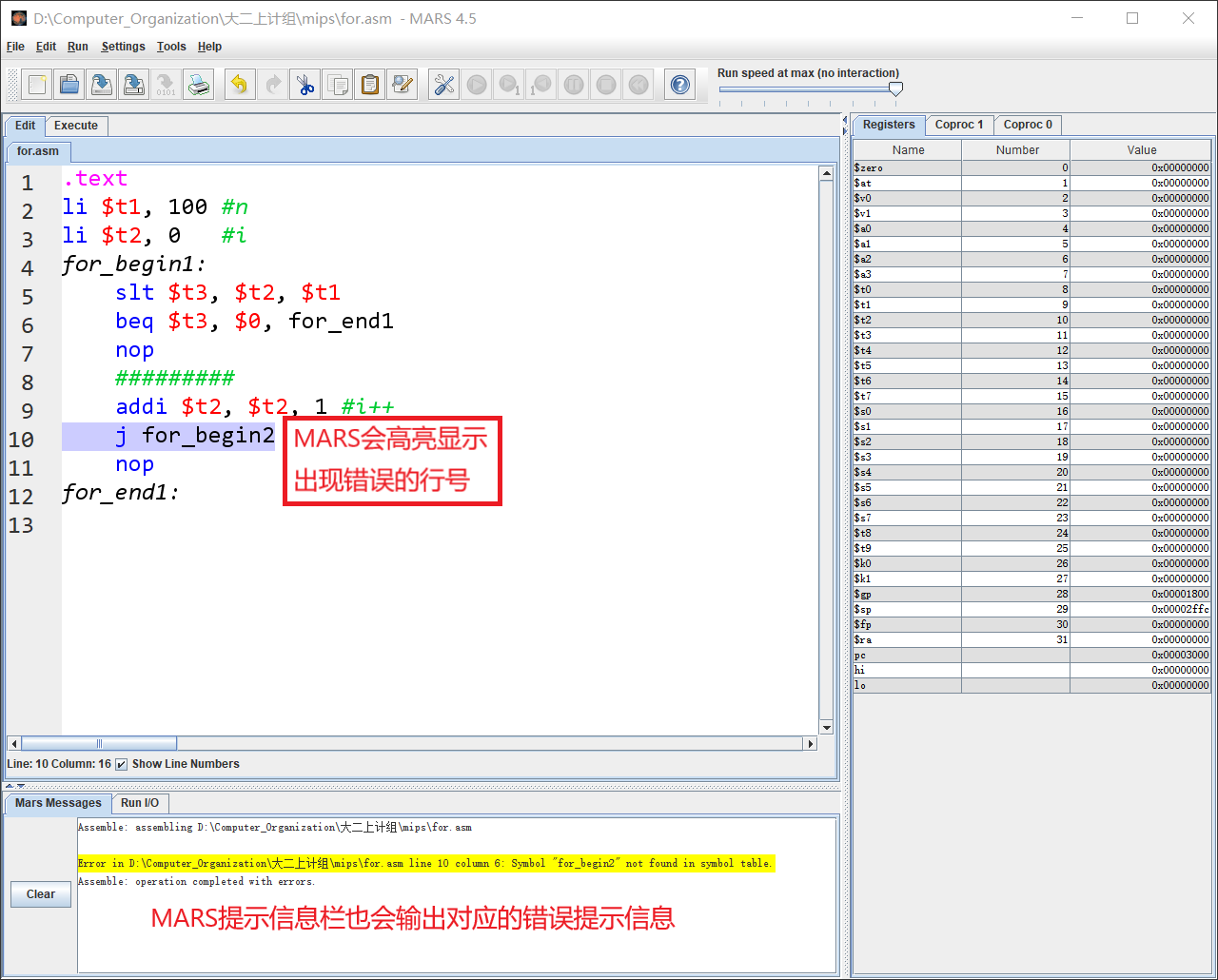1218x980 pixels.
Task: Open the File menu
Action: pos(15,47)
